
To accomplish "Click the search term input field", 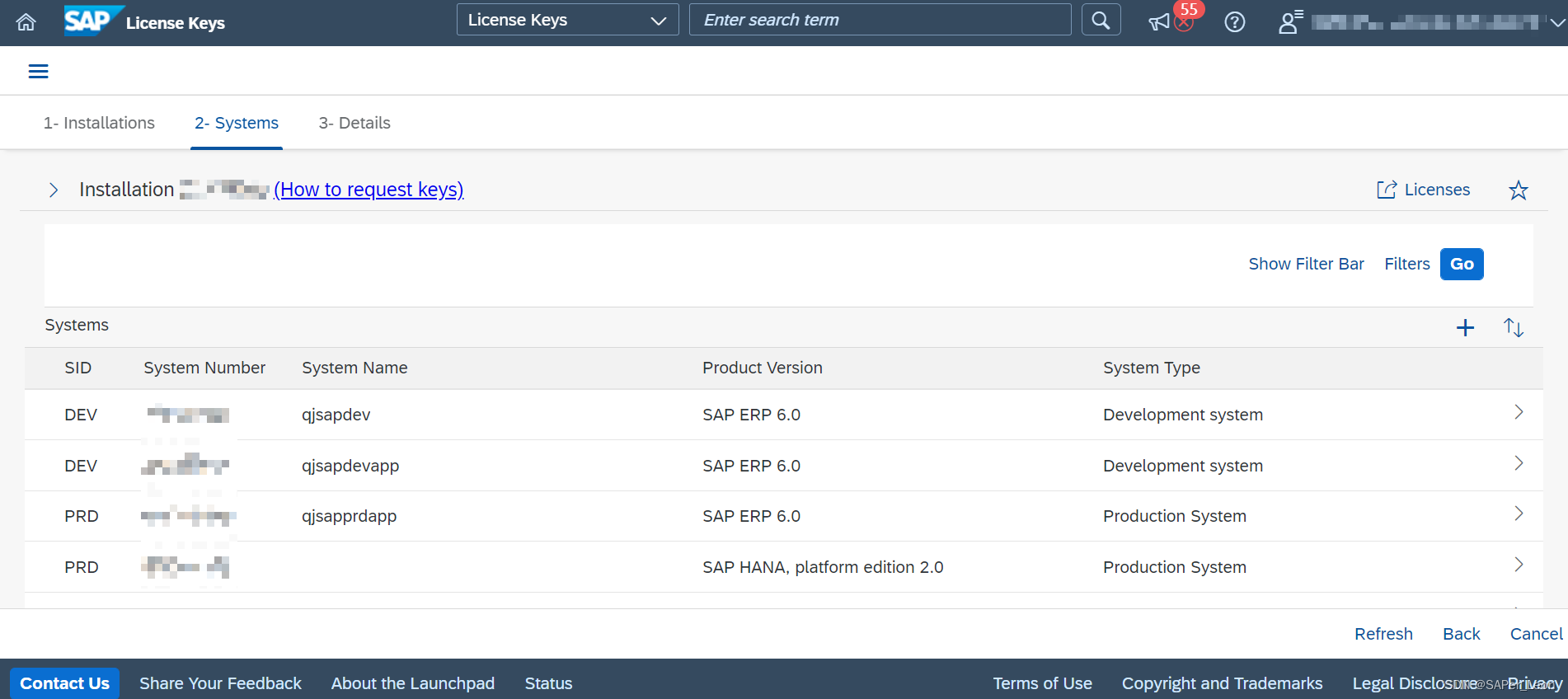I will click(x=880, y=21).
